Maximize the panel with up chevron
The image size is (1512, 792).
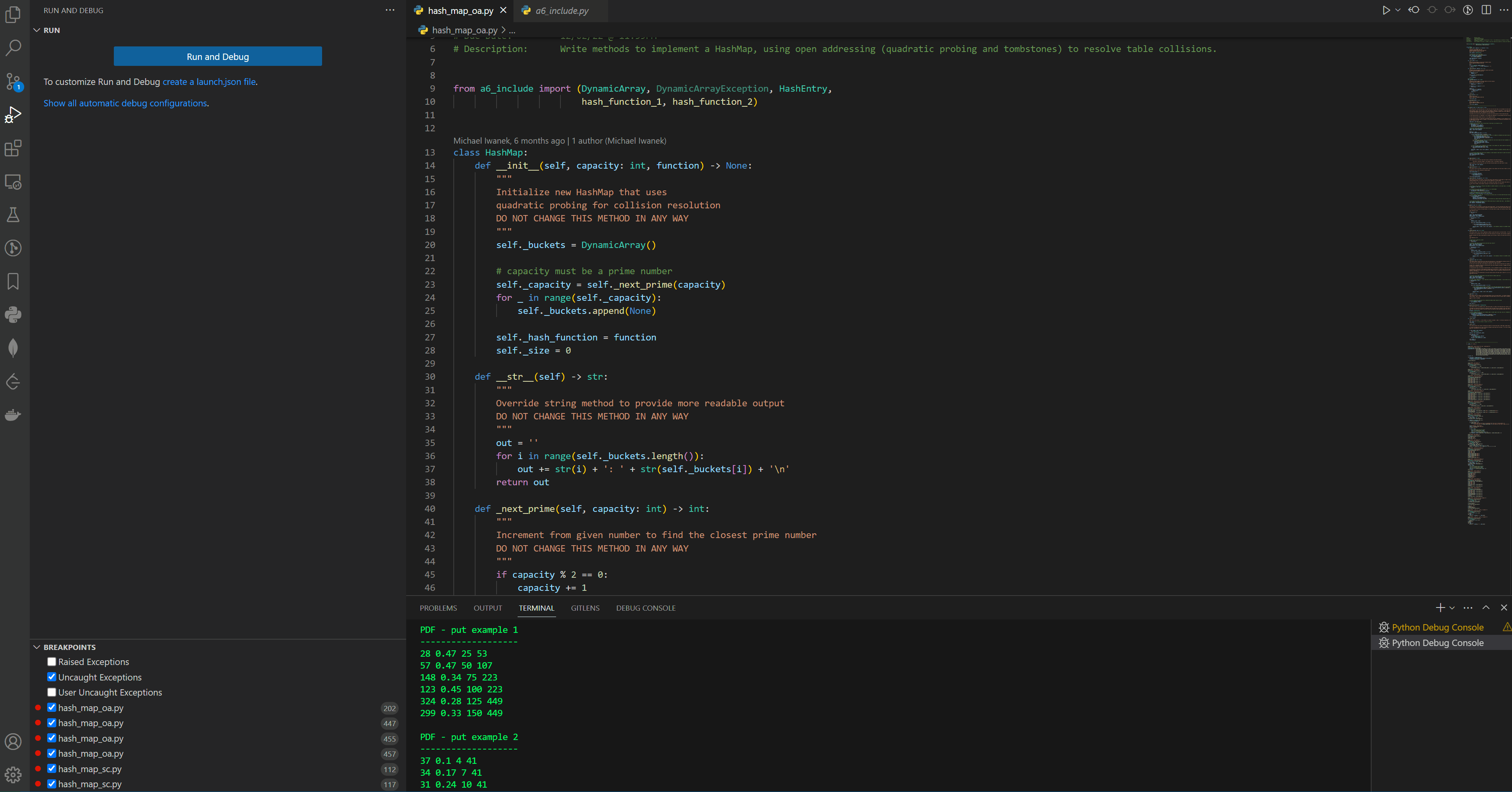pyautogui.click(x=1485, y=607)
